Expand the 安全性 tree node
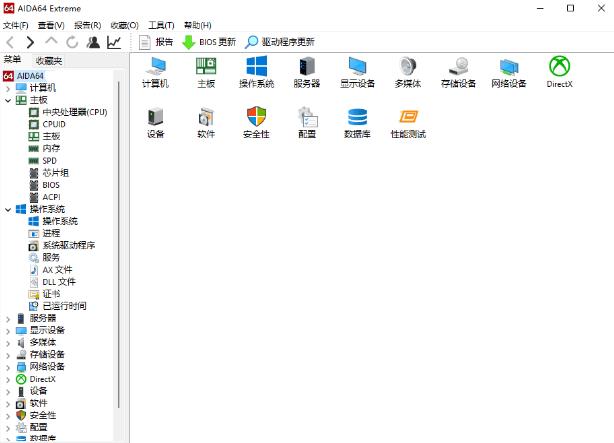Viewport: 614px width, 443px height. pos(8,416)
